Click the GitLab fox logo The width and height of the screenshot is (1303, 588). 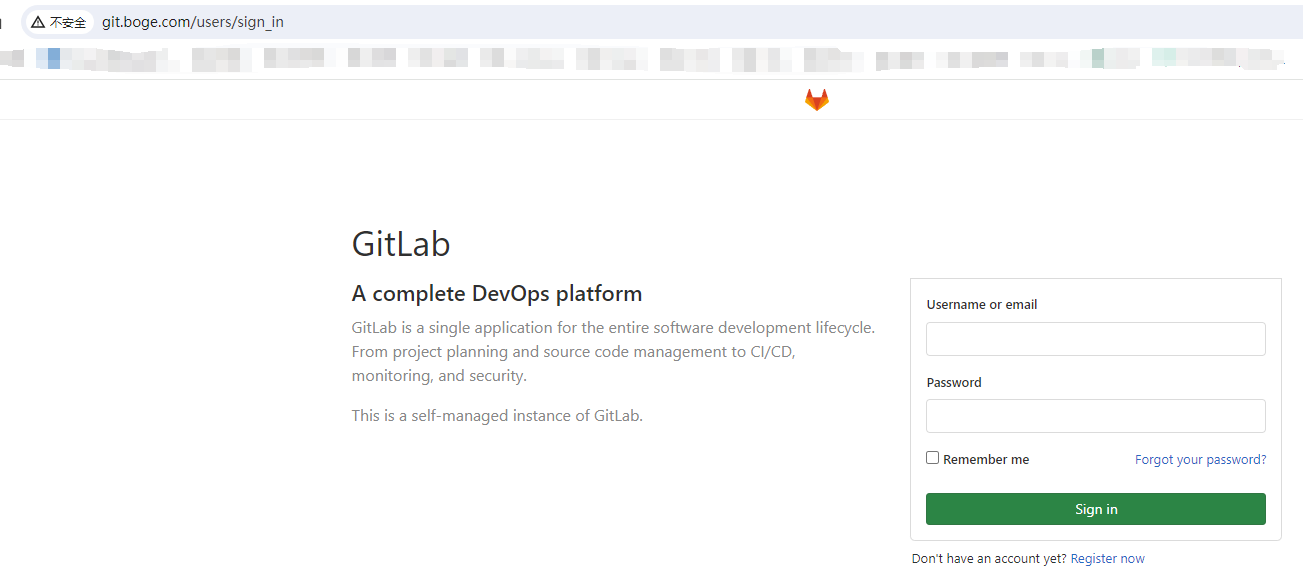817,100
